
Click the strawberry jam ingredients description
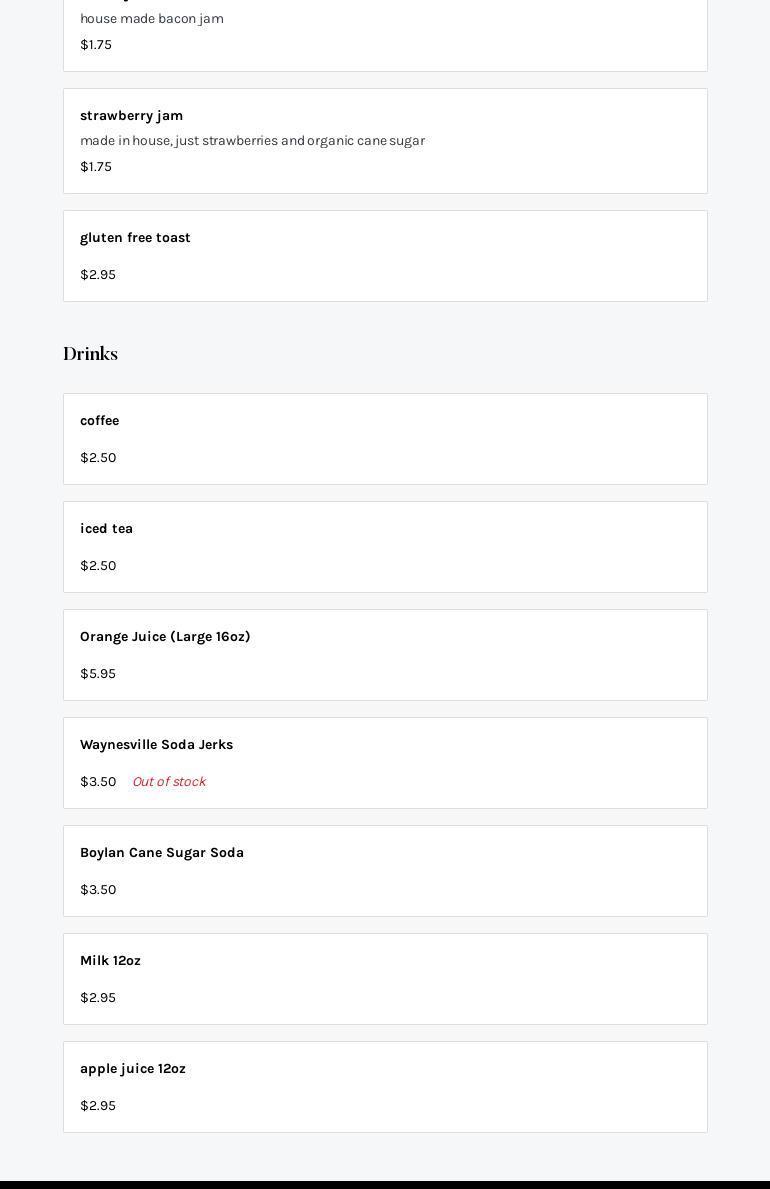252,141
